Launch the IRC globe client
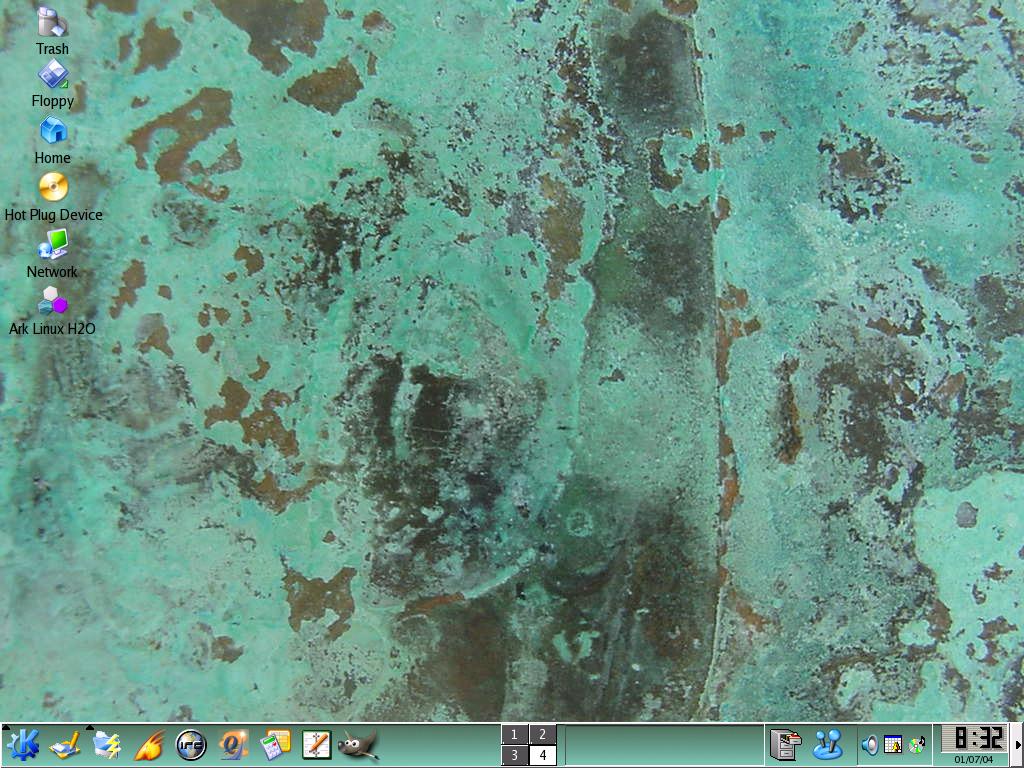Viewport: 1024px width, 768px height. pyautogui.click(x=191, y=745)
